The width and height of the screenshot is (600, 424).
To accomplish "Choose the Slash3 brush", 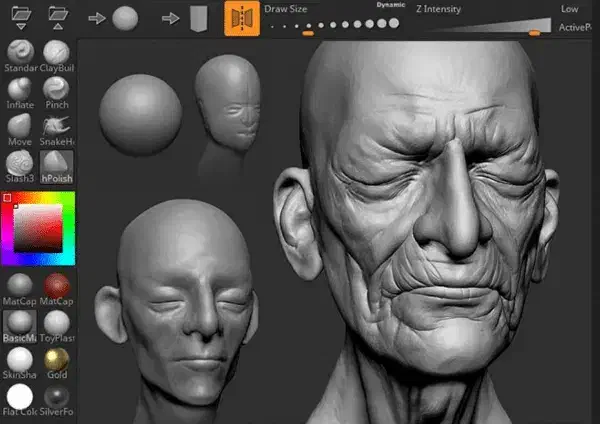I will (x=20, y=163).
